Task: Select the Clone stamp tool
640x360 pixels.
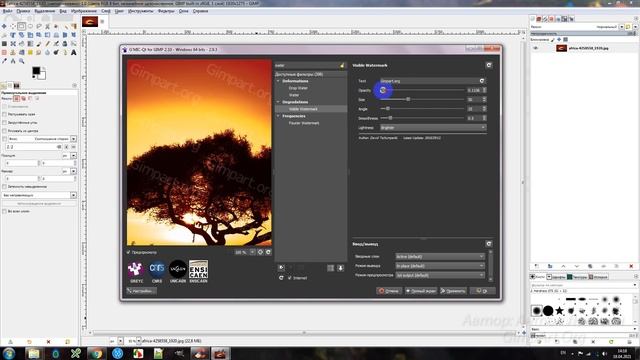Action: pos(13,52)
